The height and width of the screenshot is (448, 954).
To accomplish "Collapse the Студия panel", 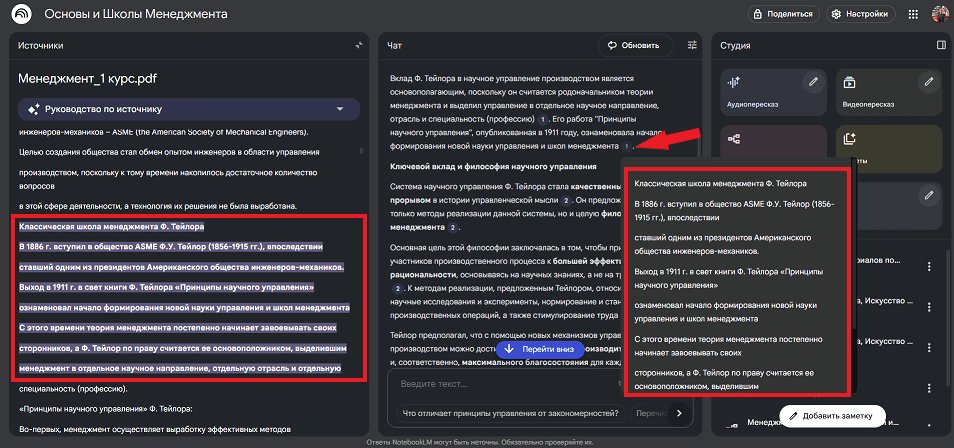I will (x=940, y=46).
